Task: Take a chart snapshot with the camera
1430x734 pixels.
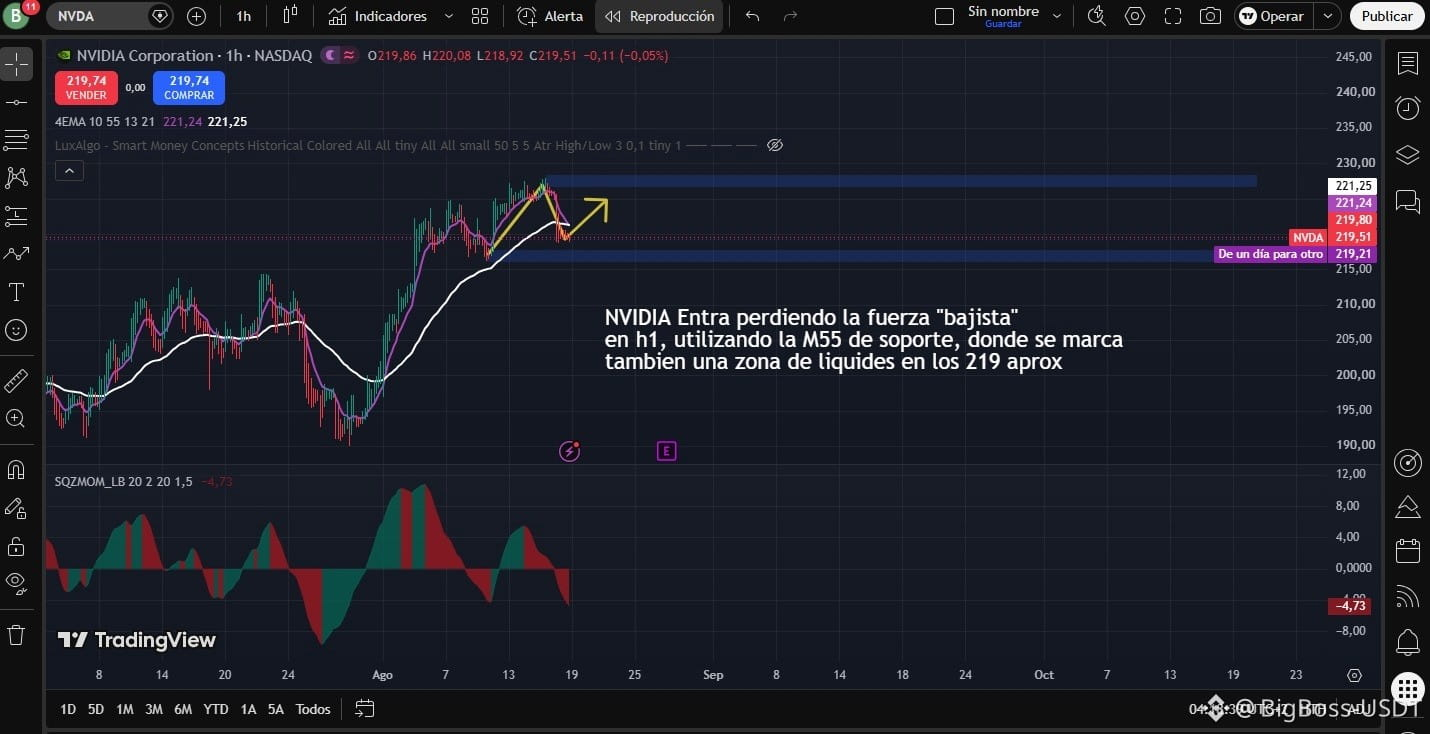Action: [1210, 16]
